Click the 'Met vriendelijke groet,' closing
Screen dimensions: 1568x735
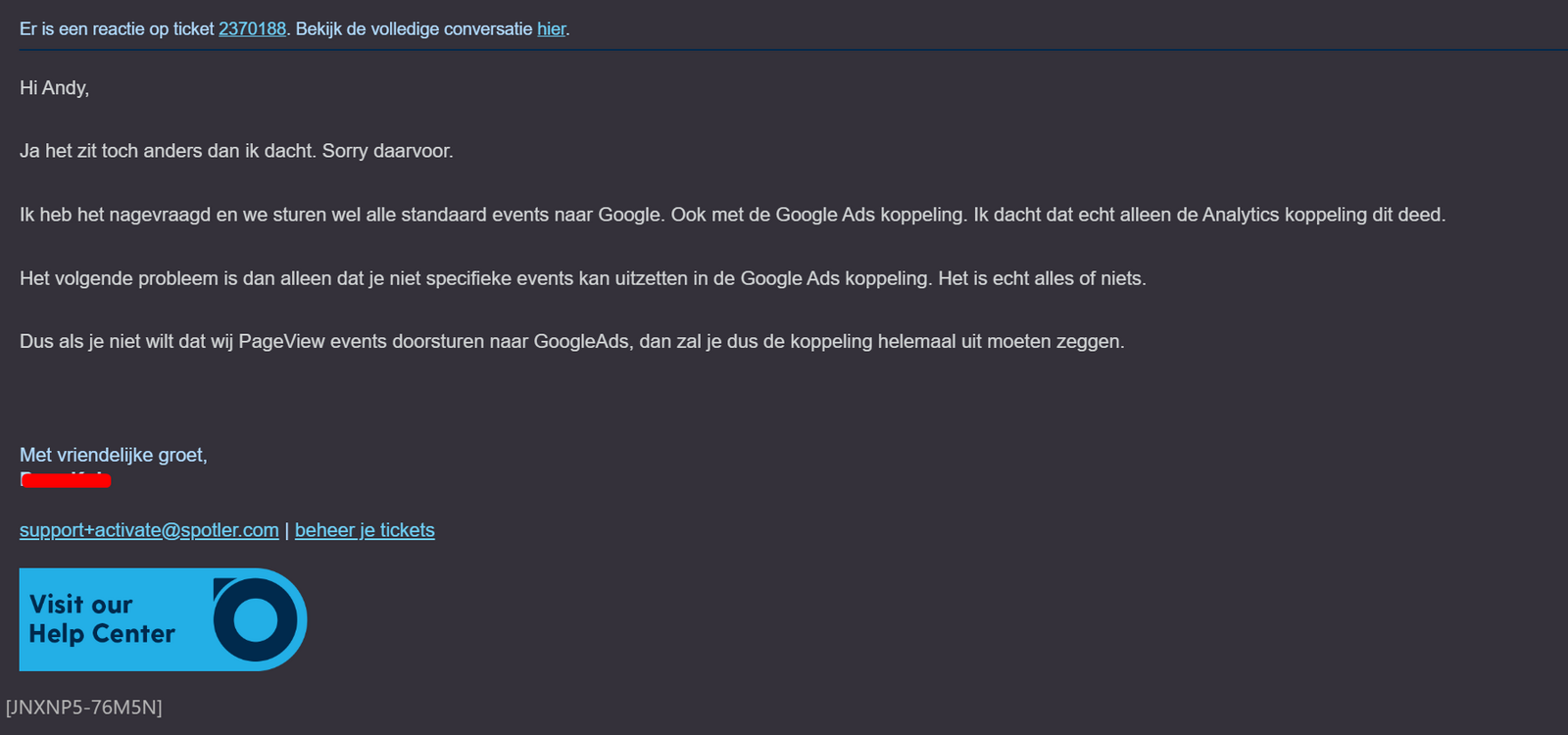(114, 455)
